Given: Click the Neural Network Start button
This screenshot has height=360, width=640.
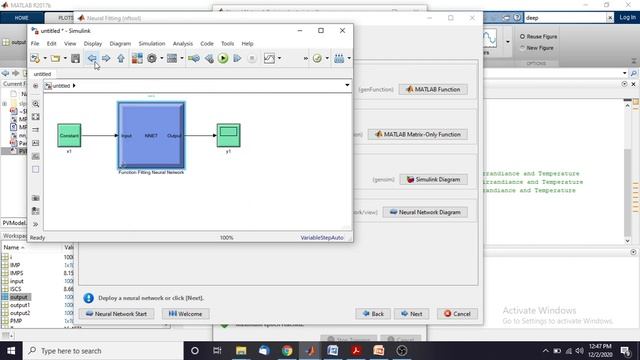Looking at the screenshot, I should pos(116,314).
